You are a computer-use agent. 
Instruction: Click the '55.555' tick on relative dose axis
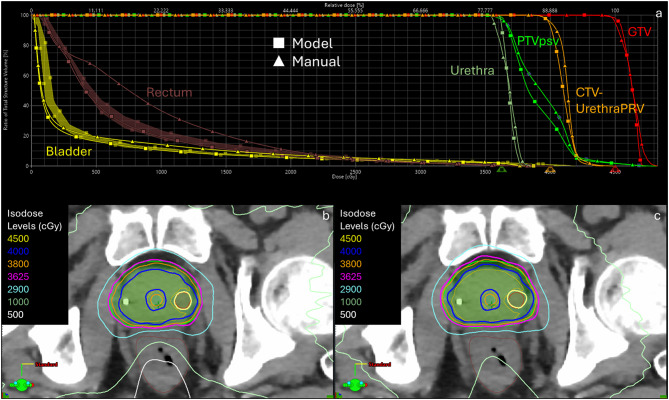pos(355,10)
